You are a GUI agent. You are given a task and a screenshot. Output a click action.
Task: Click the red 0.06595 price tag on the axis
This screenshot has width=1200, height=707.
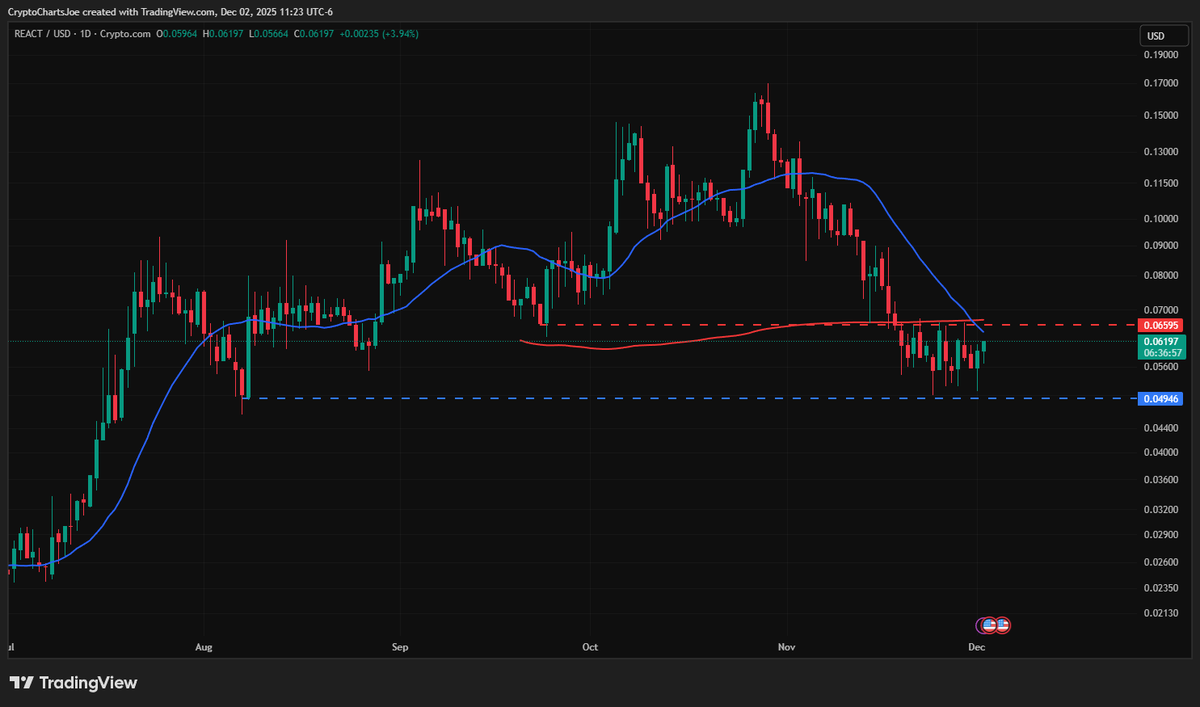1163,325
